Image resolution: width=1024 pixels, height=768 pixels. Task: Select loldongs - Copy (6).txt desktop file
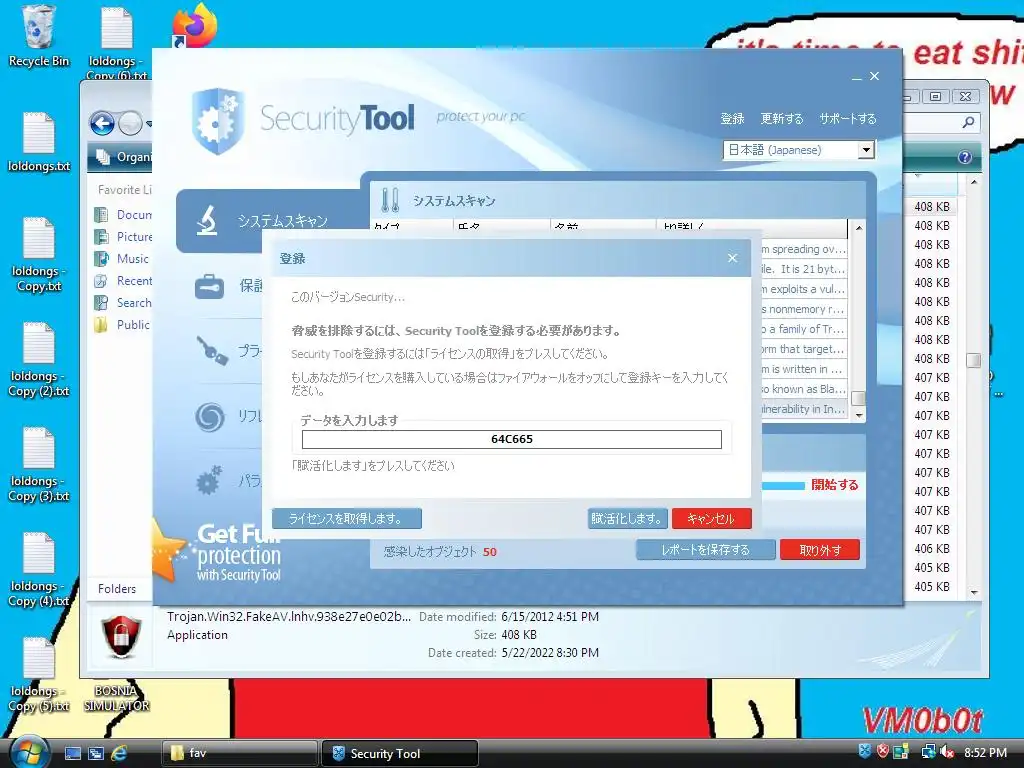[117, 42]
